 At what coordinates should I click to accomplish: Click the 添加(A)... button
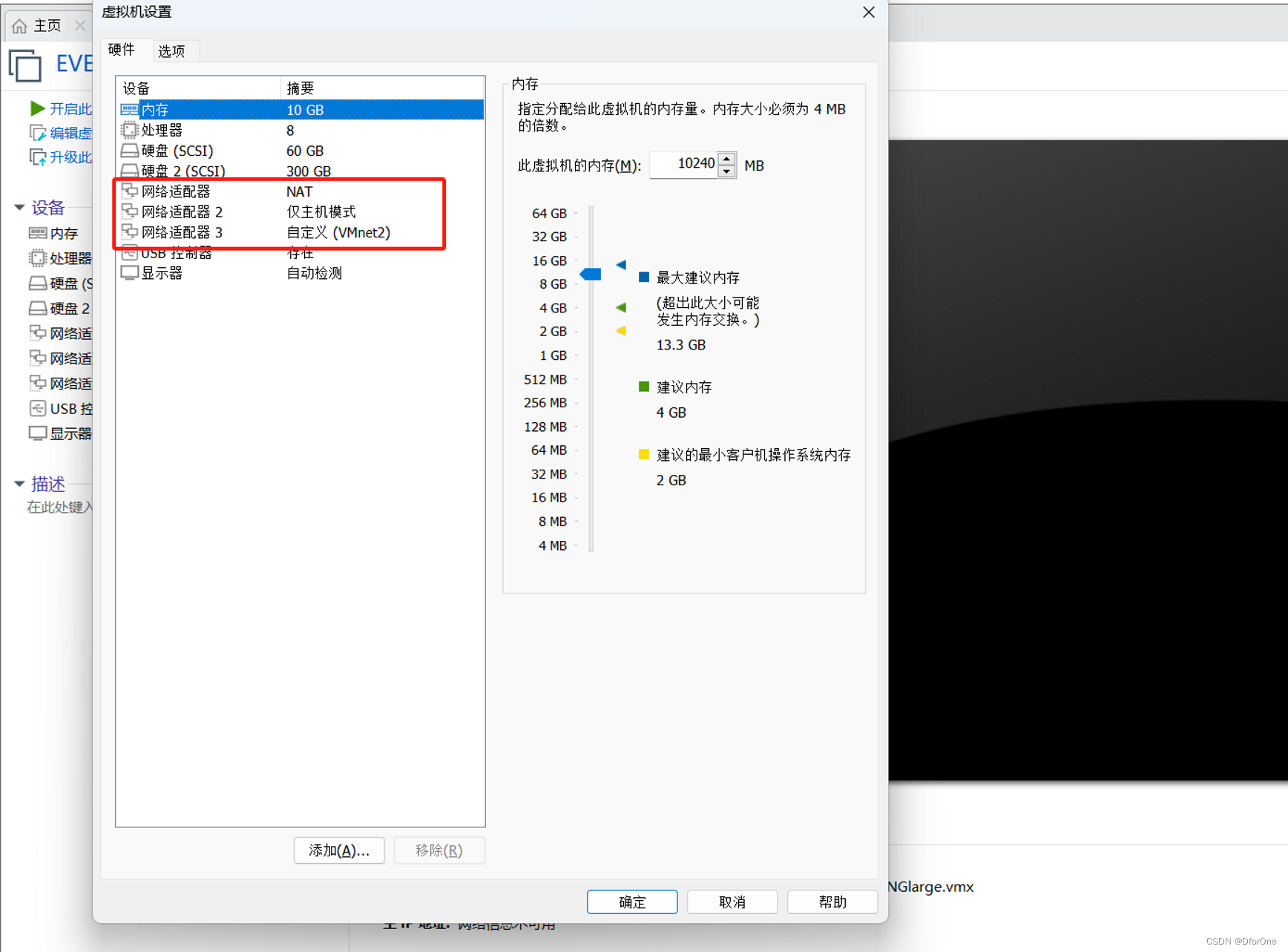(339, 850)
